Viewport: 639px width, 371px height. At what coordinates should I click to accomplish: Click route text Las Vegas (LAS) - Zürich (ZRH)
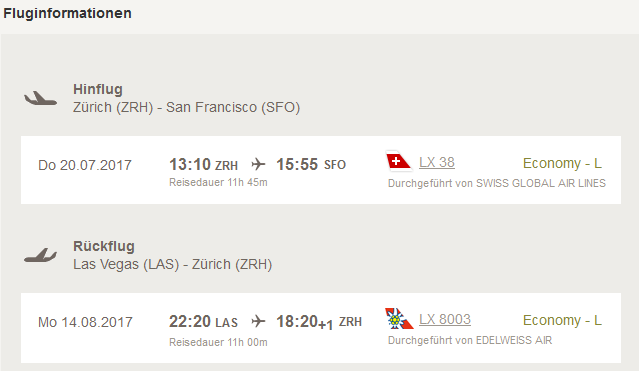click(x=173, y=264)
